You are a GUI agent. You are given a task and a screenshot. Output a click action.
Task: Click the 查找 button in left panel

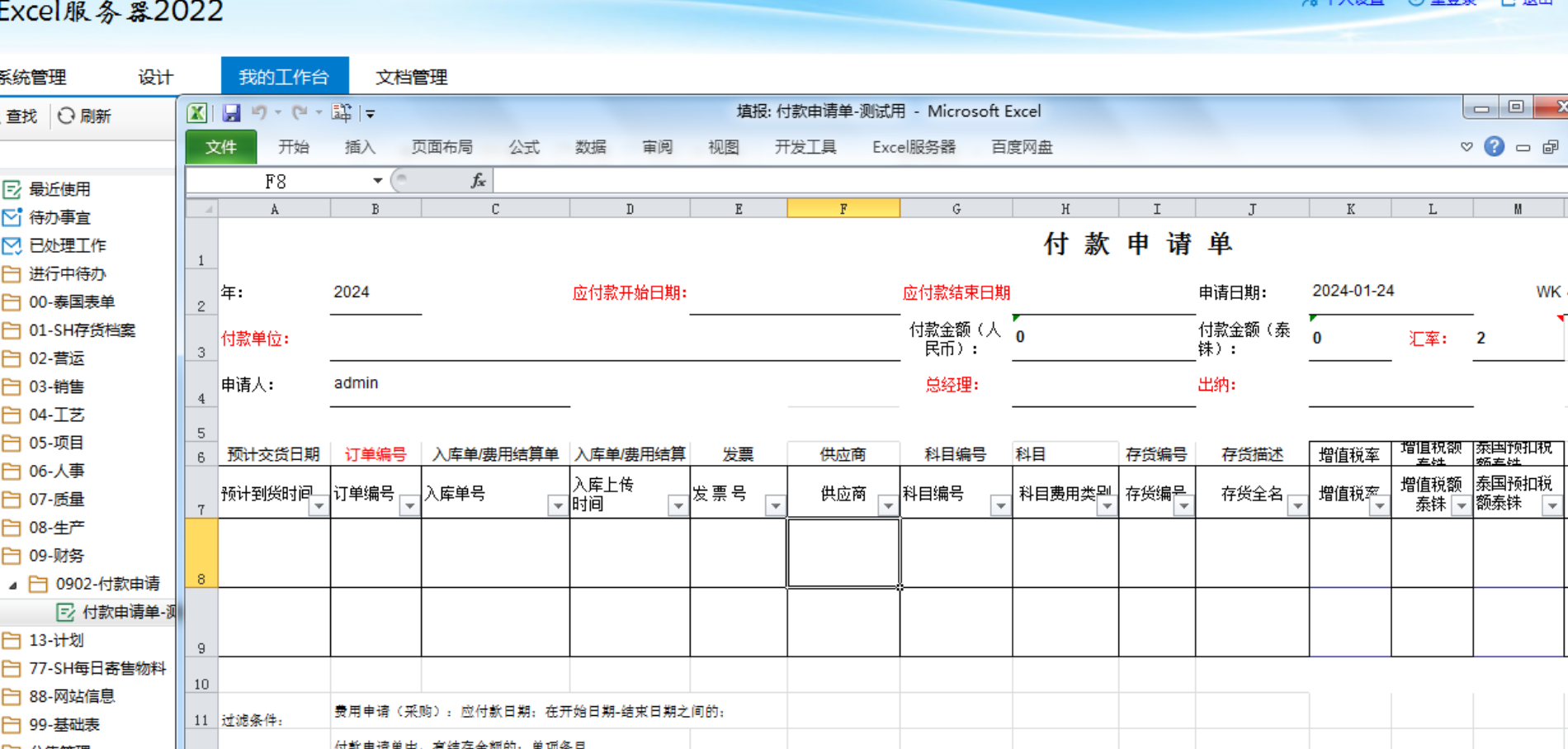[x=21, y=116]
